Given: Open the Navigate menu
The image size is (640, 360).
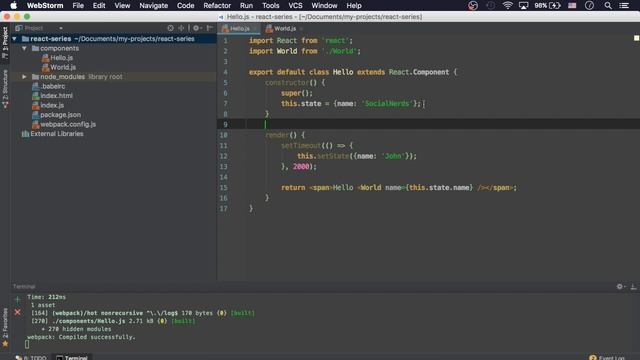Looking at the screenshot, I should [x=153, y=6].
